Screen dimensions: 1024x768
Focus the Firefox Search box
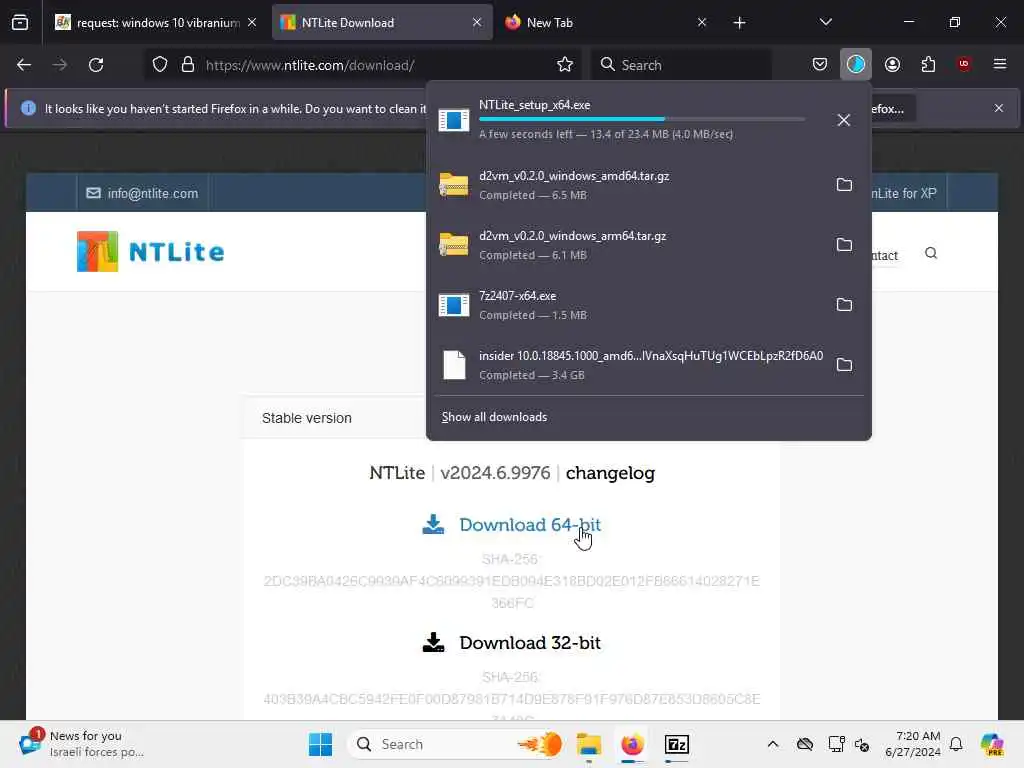(681, 65)
